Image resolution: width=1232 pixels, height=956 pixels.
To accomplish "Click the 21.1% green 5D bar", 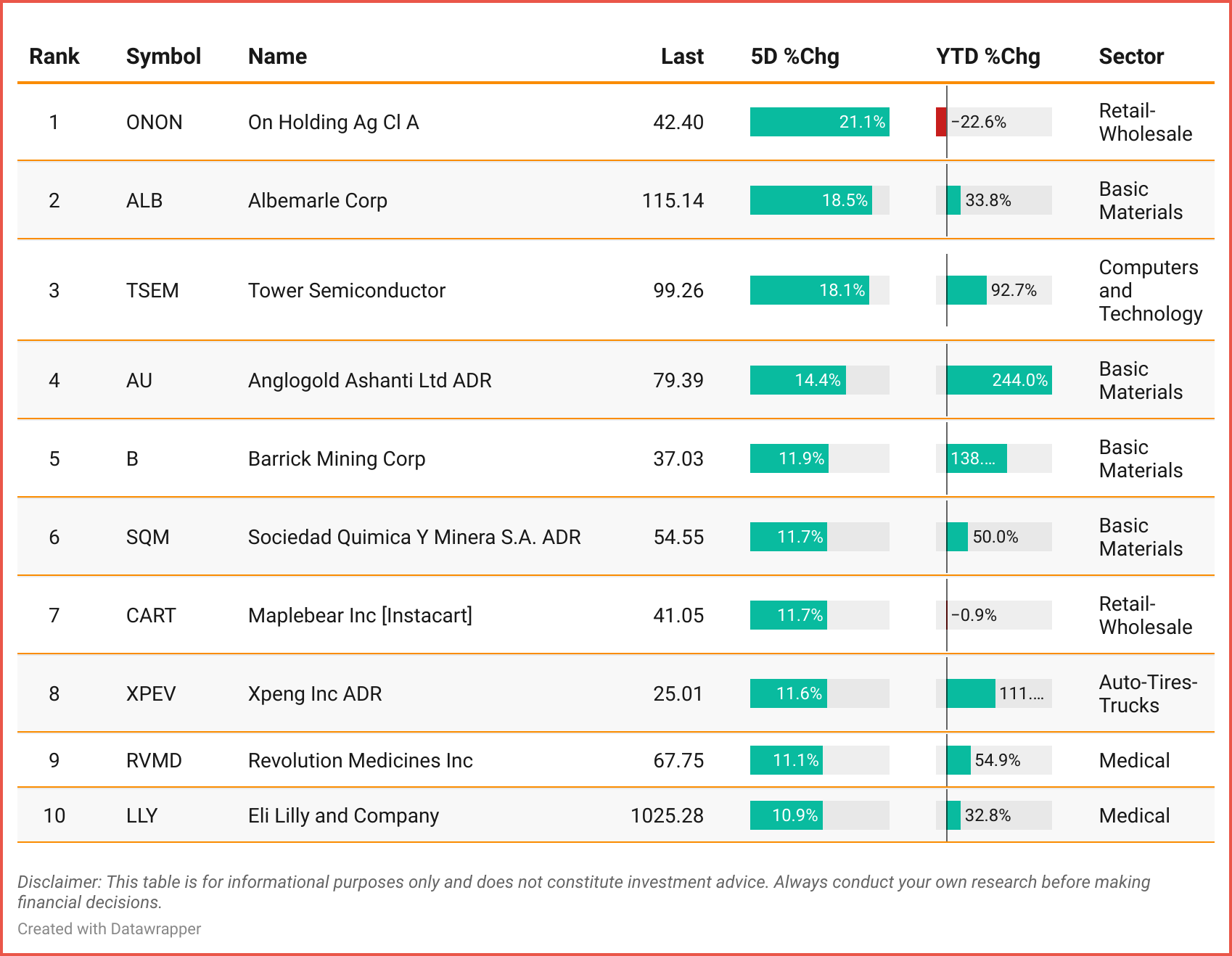I will pyautogui.click(x=819, y=122).
